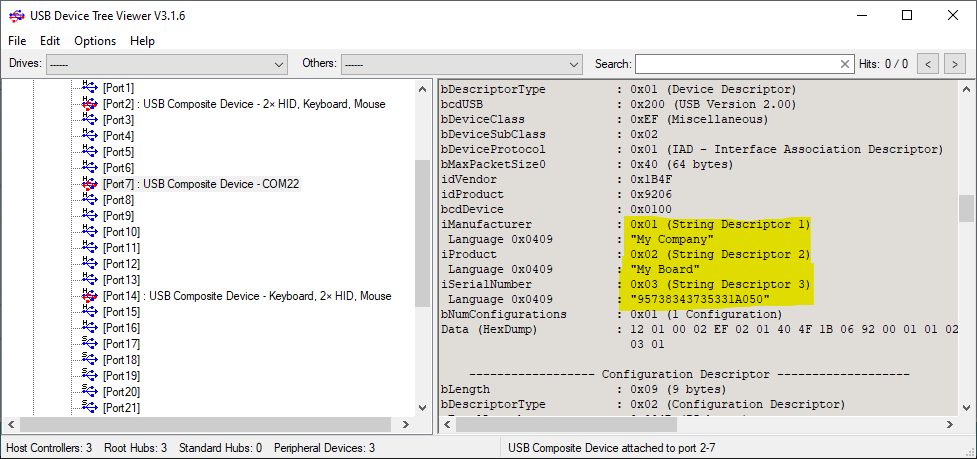Screen dimensions: 977x459
Task: Click the bDeviceClass 0xEF Miscellaneous value
Action: [x=699, y=119]
